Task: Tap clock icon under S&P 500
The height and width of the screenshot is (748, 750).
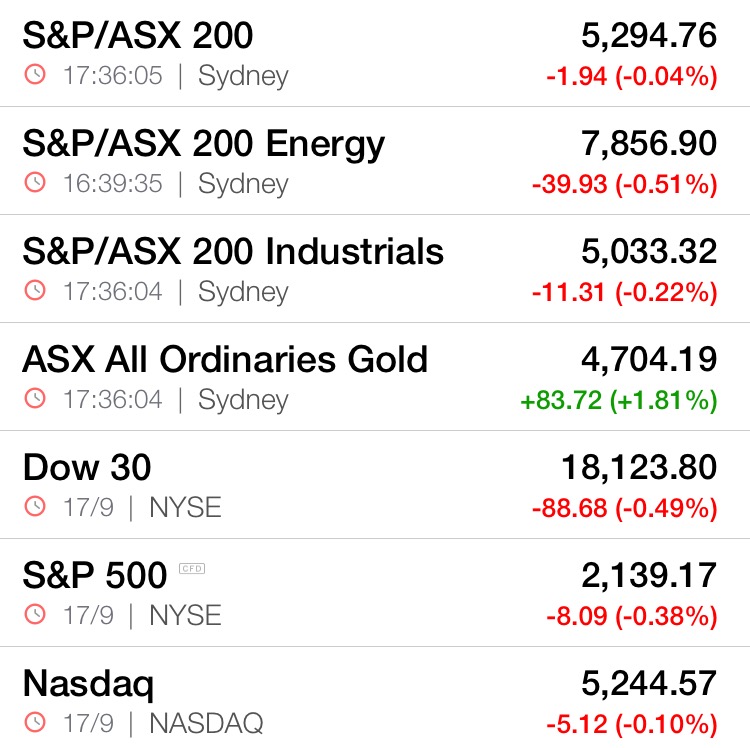Action: [35, 614]
